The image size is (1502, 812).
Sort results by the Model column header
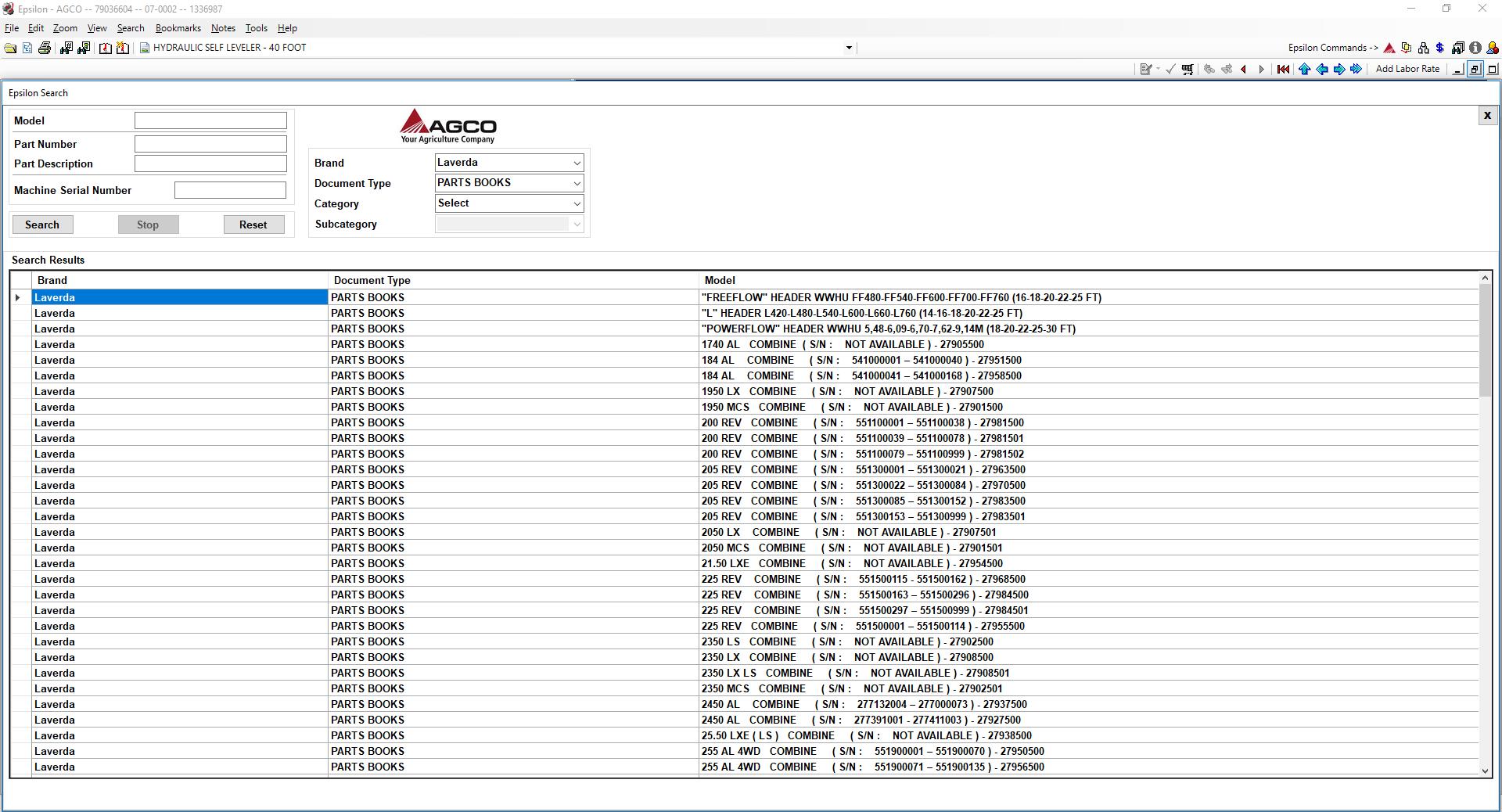(x=1089, y=280)
